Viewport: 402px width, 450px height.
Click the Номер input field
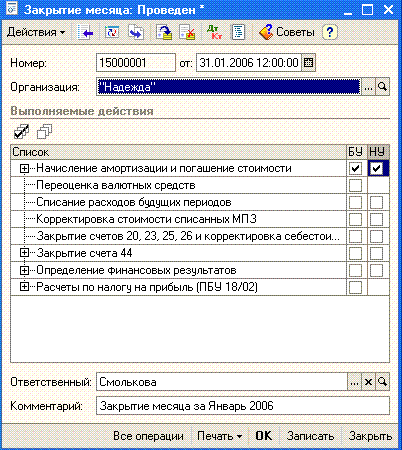[x=136, y=63]
